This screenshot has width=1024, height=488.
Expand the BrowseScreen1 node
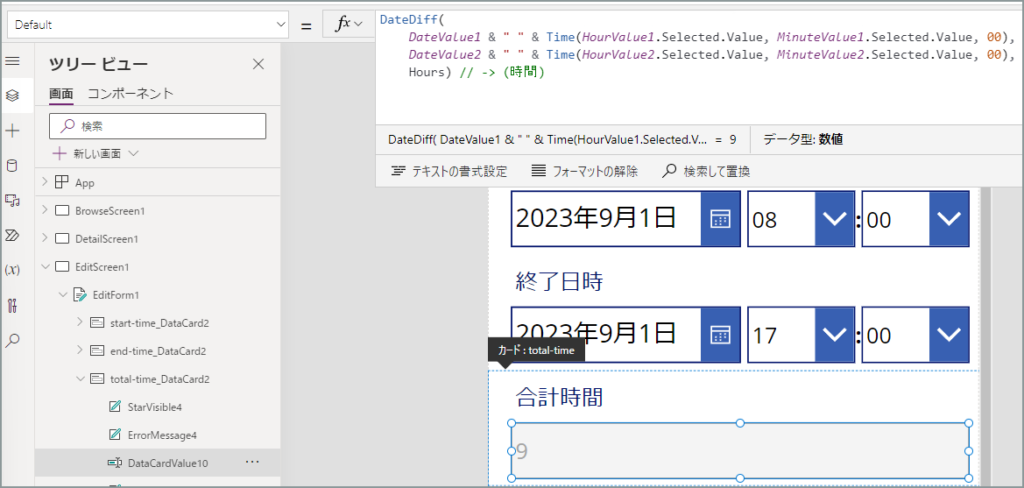click(x=45, y=210)
